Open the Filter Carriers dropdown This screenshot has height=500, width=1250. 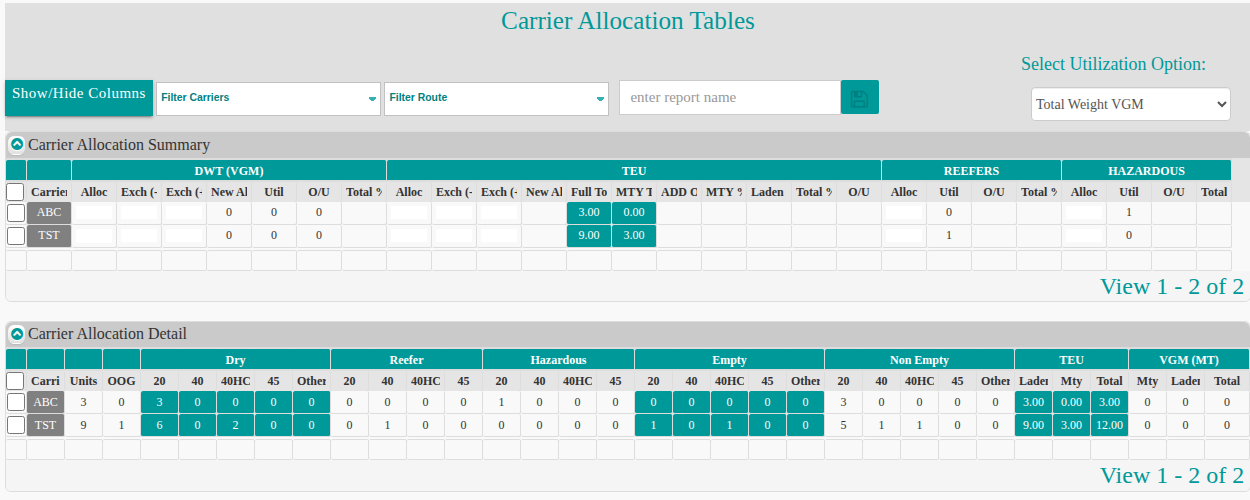pyautogui.click(x=268, y=98)
